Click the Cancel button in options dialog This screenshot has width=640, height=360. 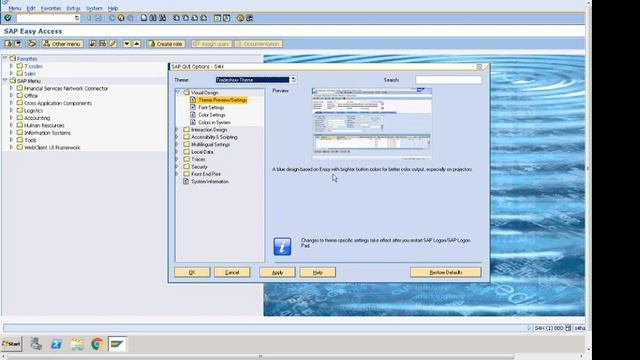pos(232,272)
